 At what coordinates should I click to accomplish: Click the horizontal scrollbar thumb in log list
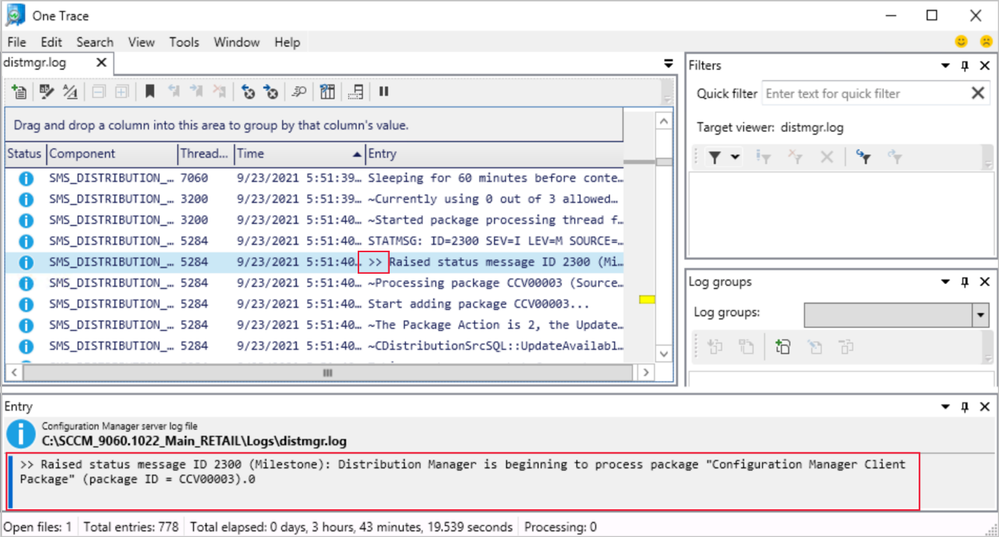[x=327, y=373]
